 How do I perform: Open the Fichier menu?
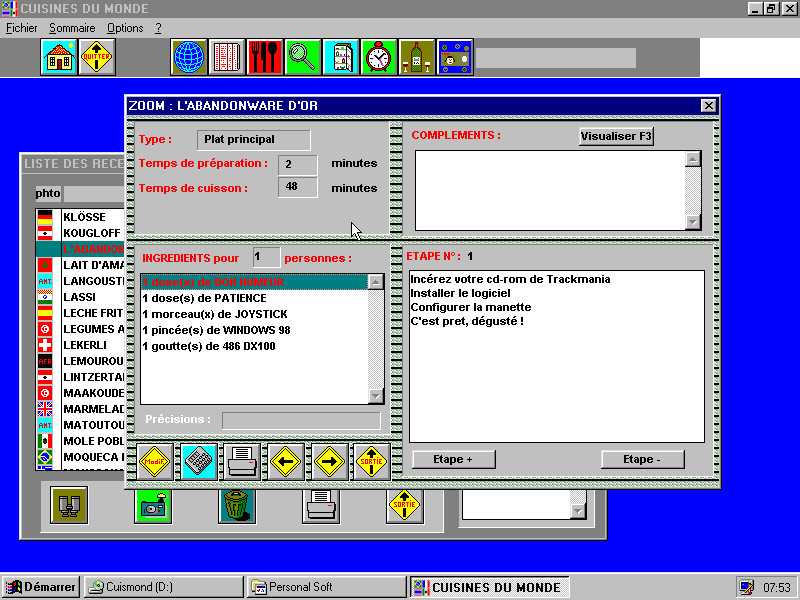point(21,28)
